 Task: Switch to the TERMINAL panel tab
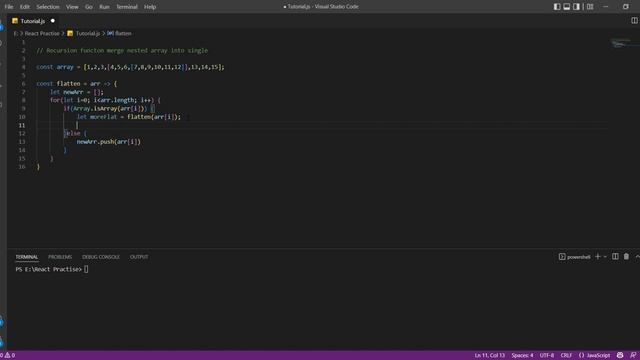tap(27, 257)
